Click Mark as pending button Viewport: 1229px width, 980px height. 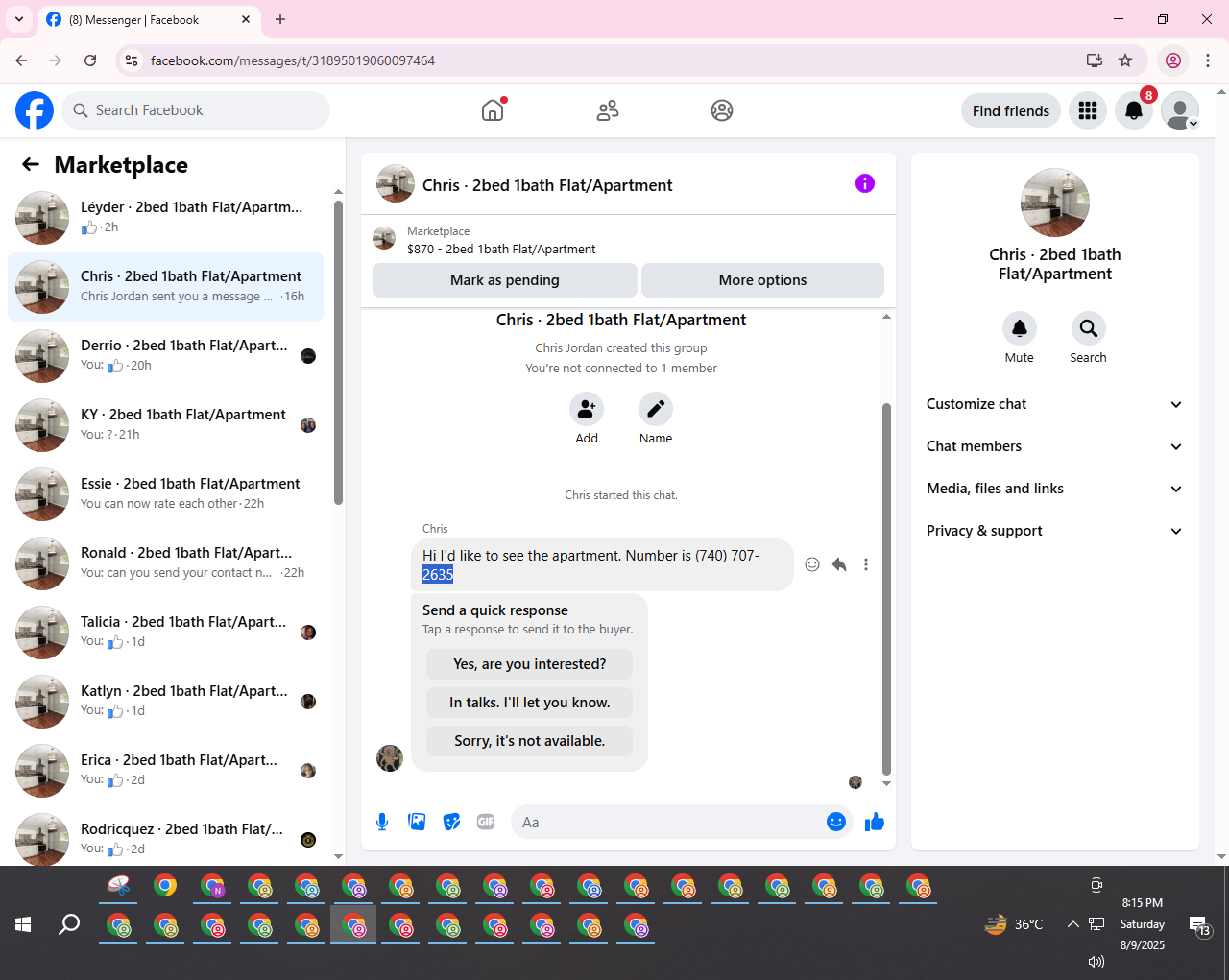[505, 280]
